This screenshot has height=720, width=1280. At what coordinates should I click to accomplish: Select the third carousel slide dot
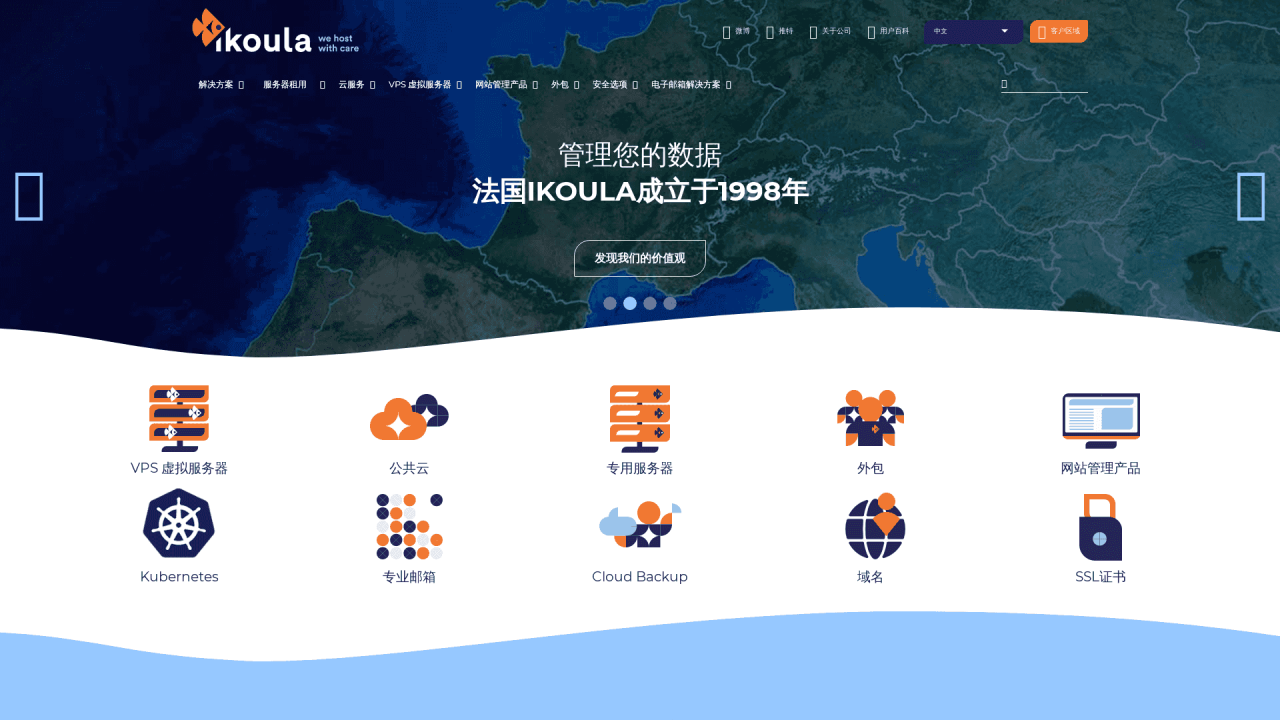tap(650, 303)
